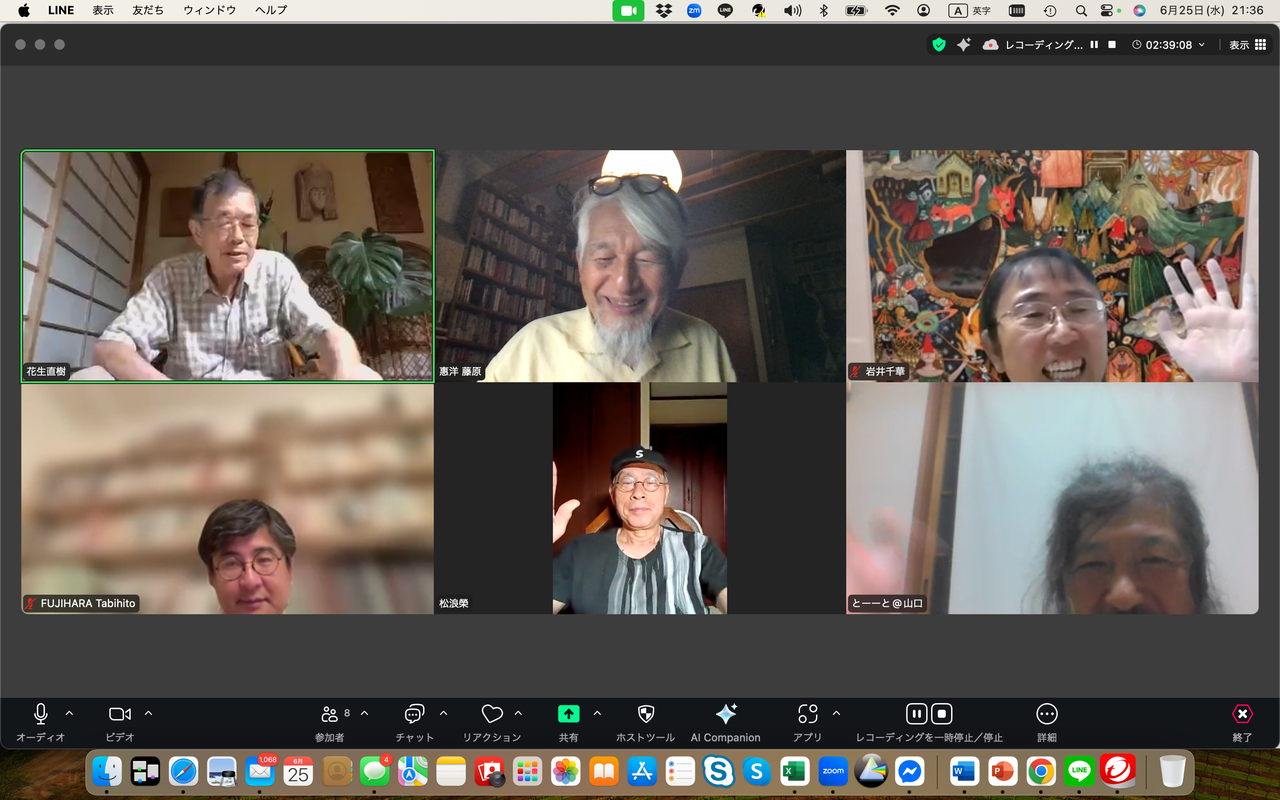Open the 友だち menu
The width and height of the screenshot is (1280, 800).
click(x=150, y=10)
